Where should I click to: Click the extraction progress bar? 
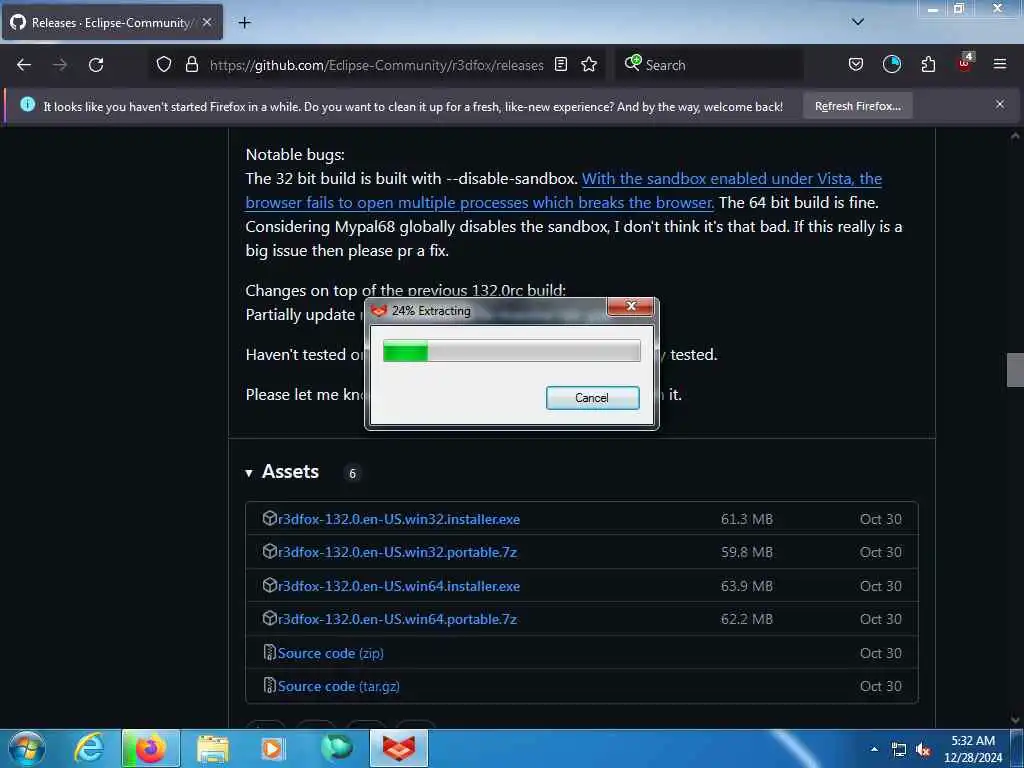[511, 351]
